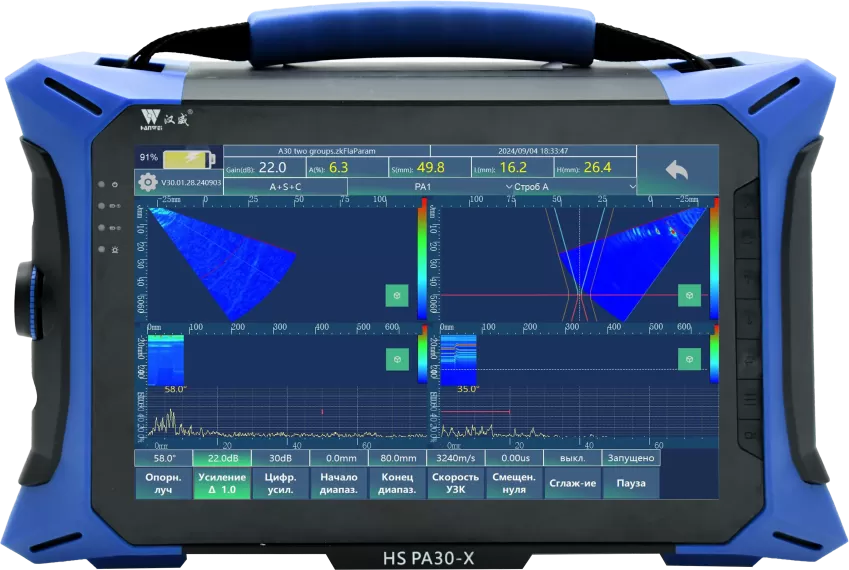Viewport: 849px width, 570px height.
Task: Select the PA1 group tab
Action: (422, 187)
